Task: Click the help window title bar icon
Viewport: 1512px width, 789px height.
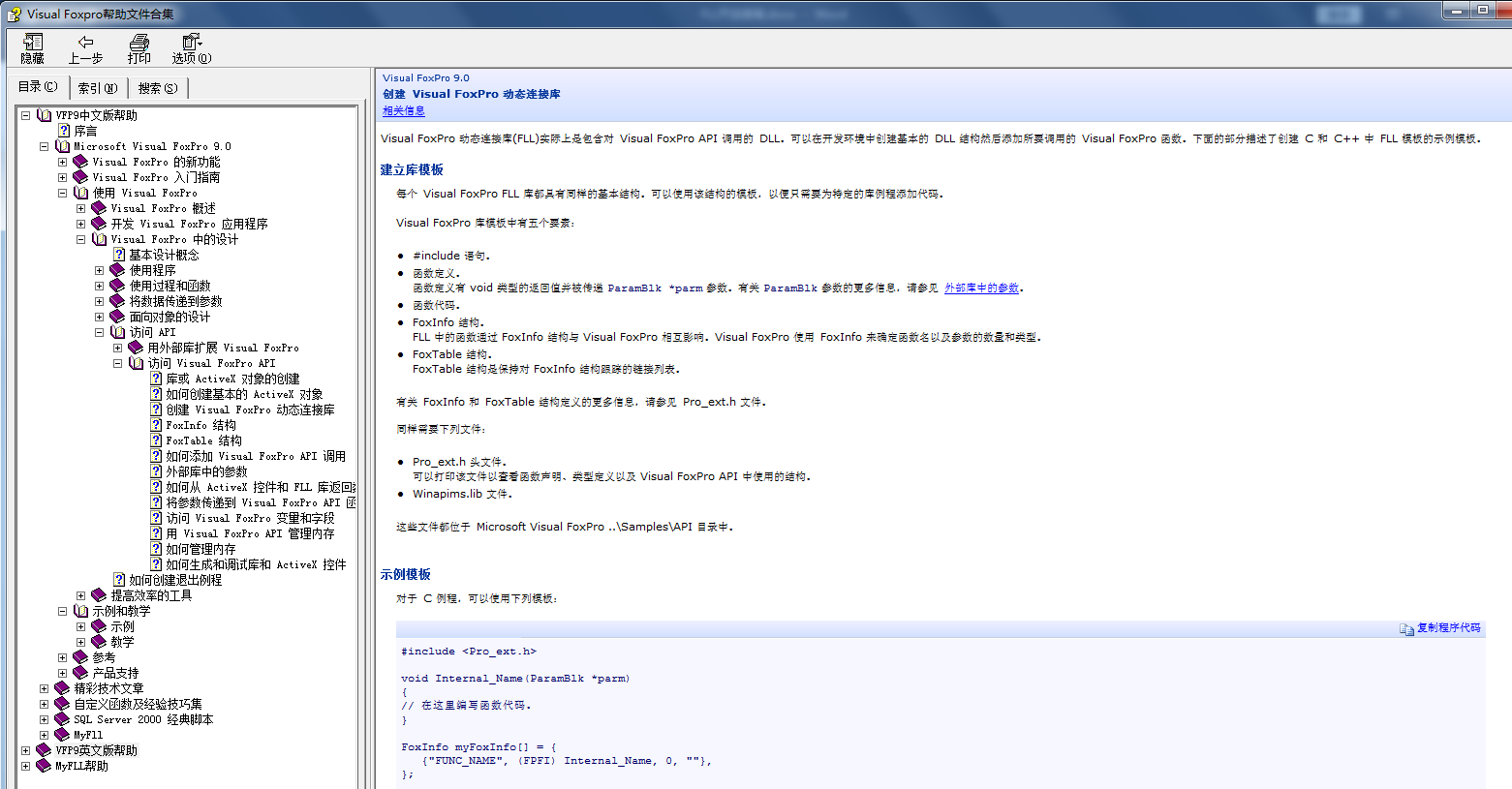Action: click(15, 14)
